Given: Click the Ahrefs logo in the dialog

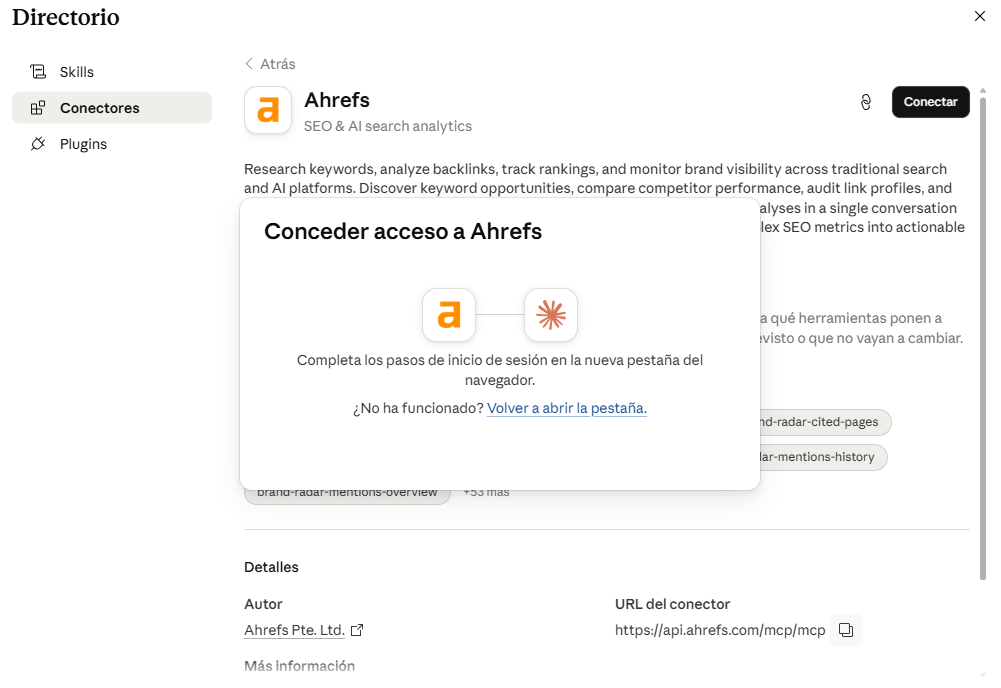Looking at the screenshot, I should [x=449, y=315].
